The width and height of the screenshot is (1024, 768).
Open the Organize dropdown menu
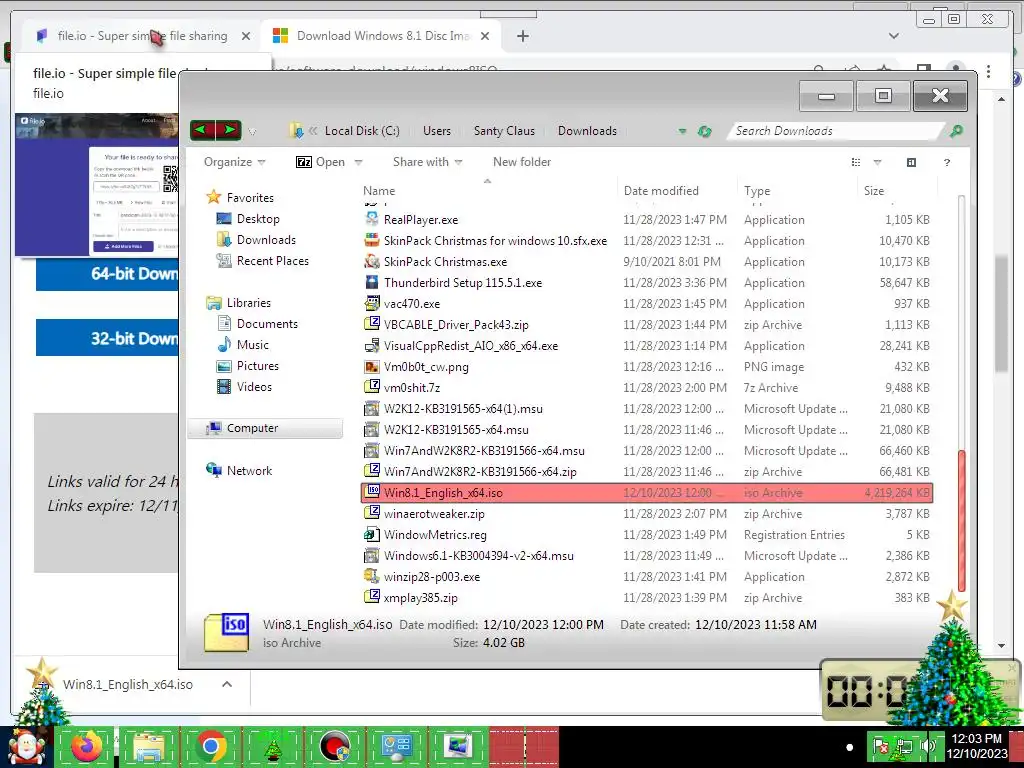point(234,162)
